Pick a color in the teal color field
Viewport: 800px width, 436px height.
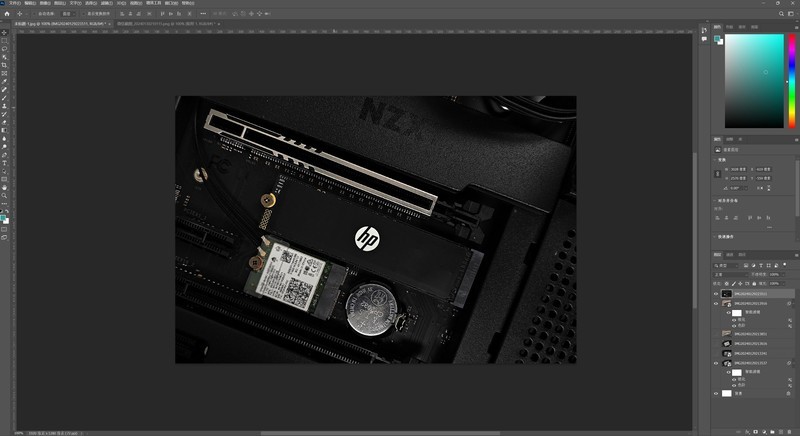(754, 81)
